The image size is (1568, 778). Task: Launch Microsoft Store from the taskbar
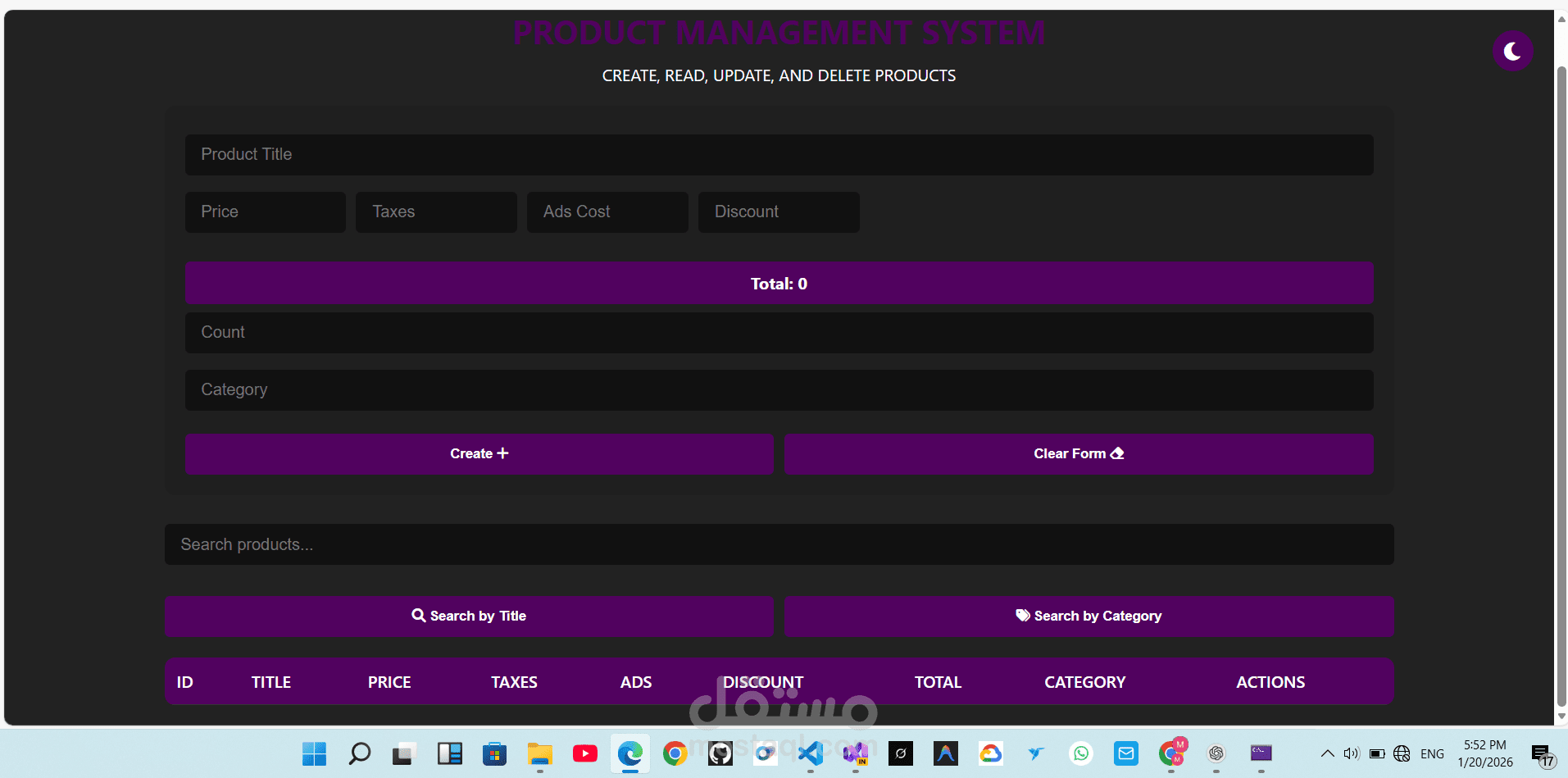click(x=494, y=753)
